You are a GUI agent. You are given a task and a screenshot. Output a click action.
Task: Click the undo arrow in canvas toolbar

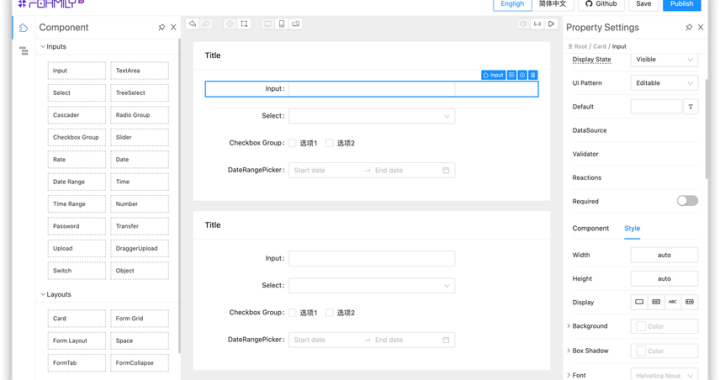192,23
